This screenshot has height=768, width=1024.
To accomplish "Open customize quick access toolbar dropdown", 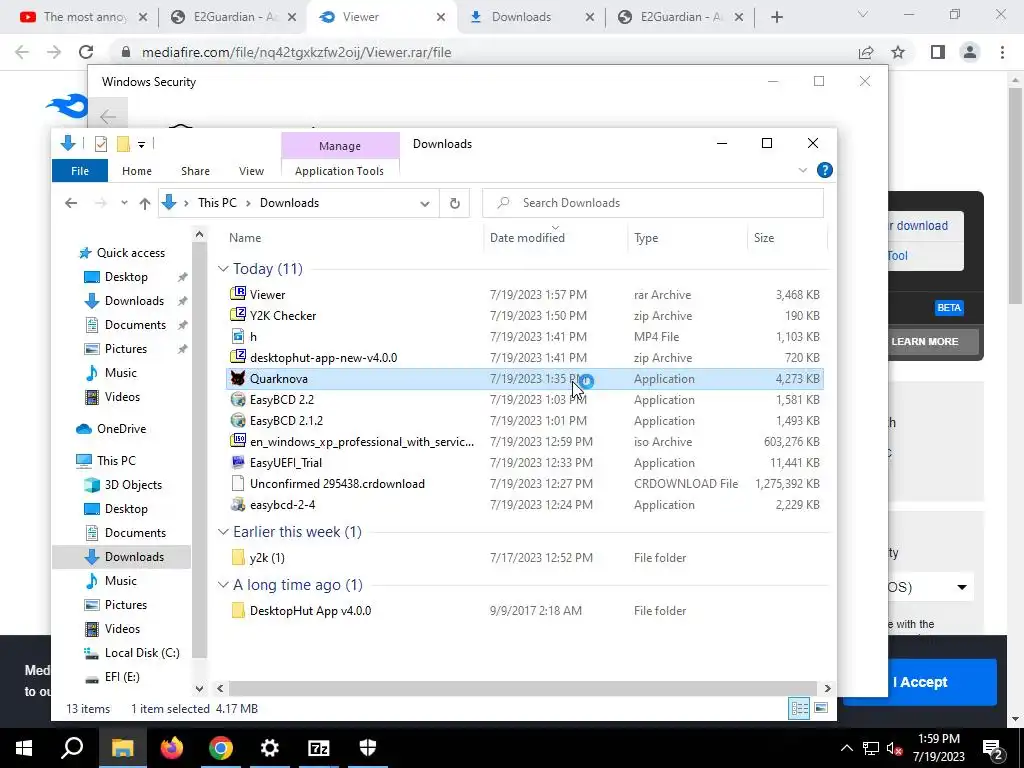I will pos(141,144).
